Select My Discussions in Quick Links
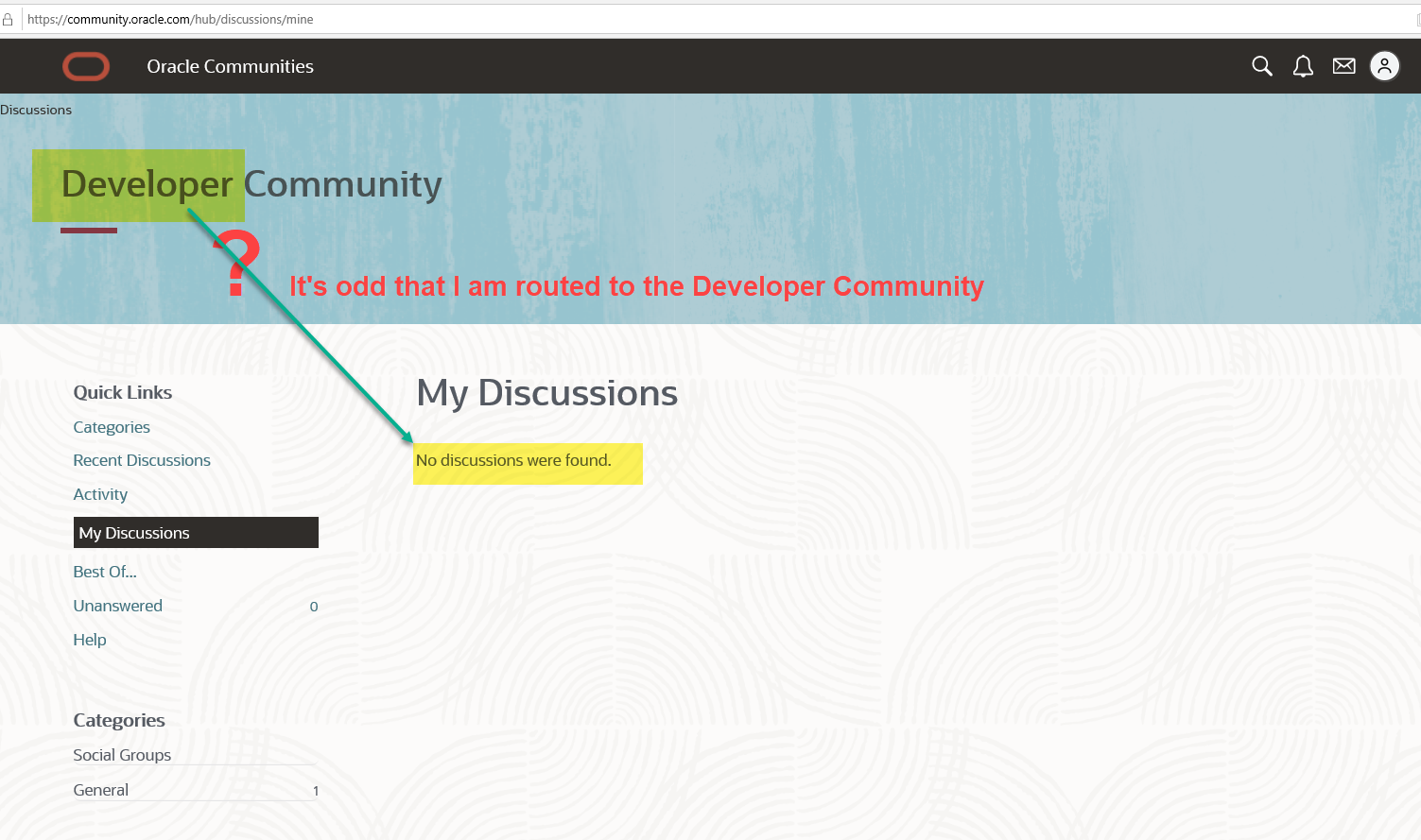1421x840 pixels. point(196,533)
